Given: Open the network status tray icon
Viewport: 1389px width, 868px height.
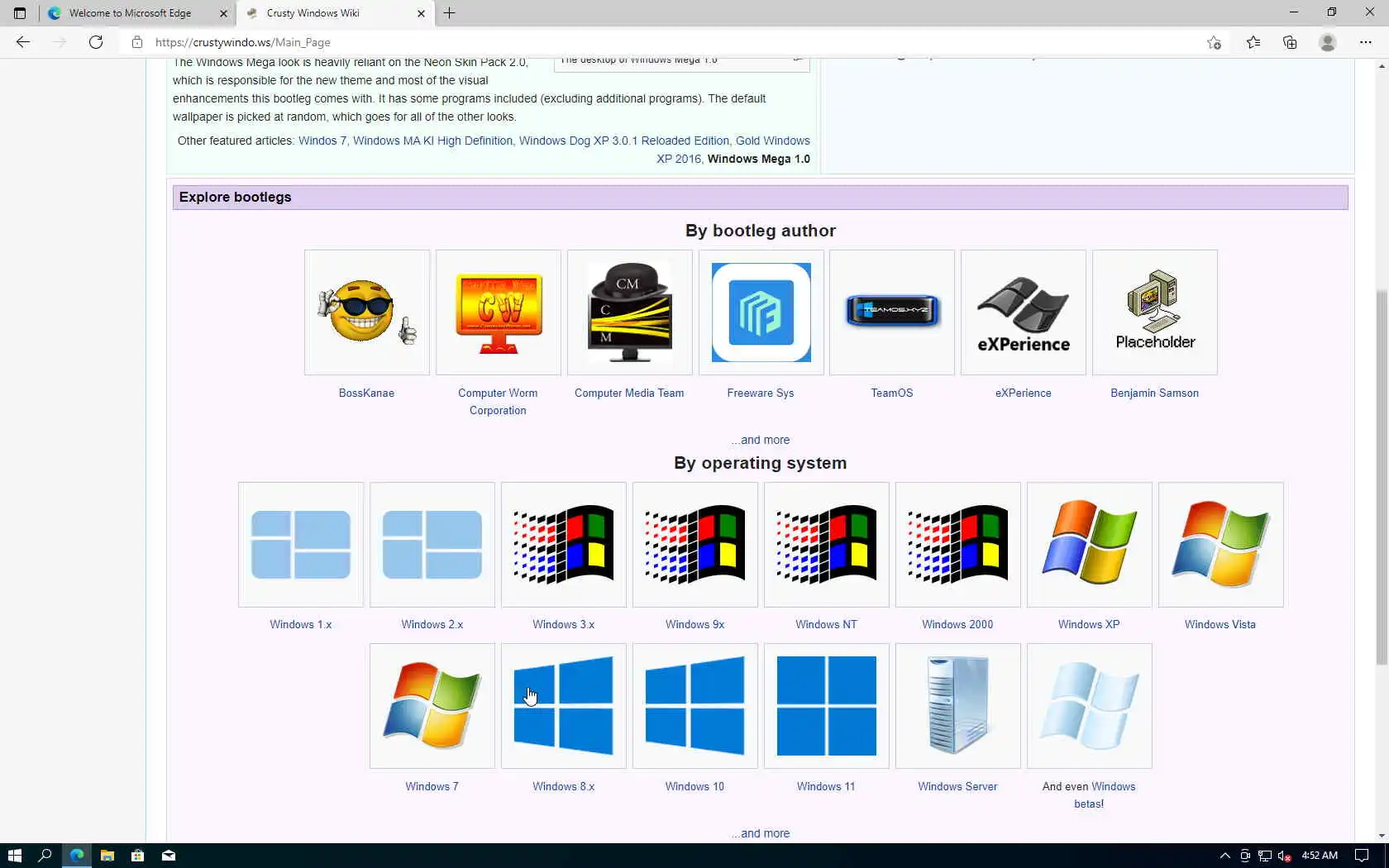Looking at the screenshot, I should coord(1265,856).
